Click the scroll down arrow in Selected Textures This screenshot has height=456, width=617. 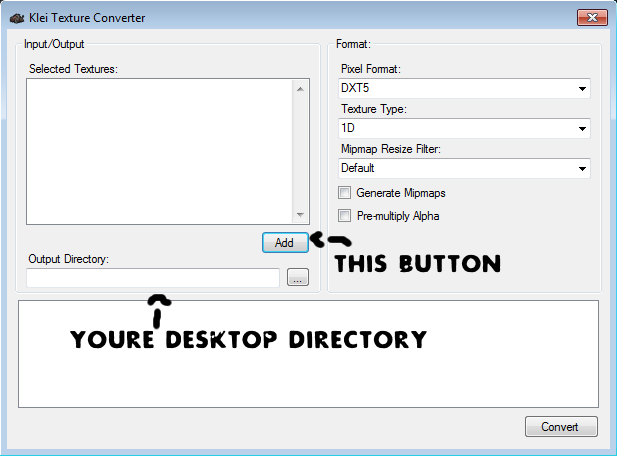[300, 214]
